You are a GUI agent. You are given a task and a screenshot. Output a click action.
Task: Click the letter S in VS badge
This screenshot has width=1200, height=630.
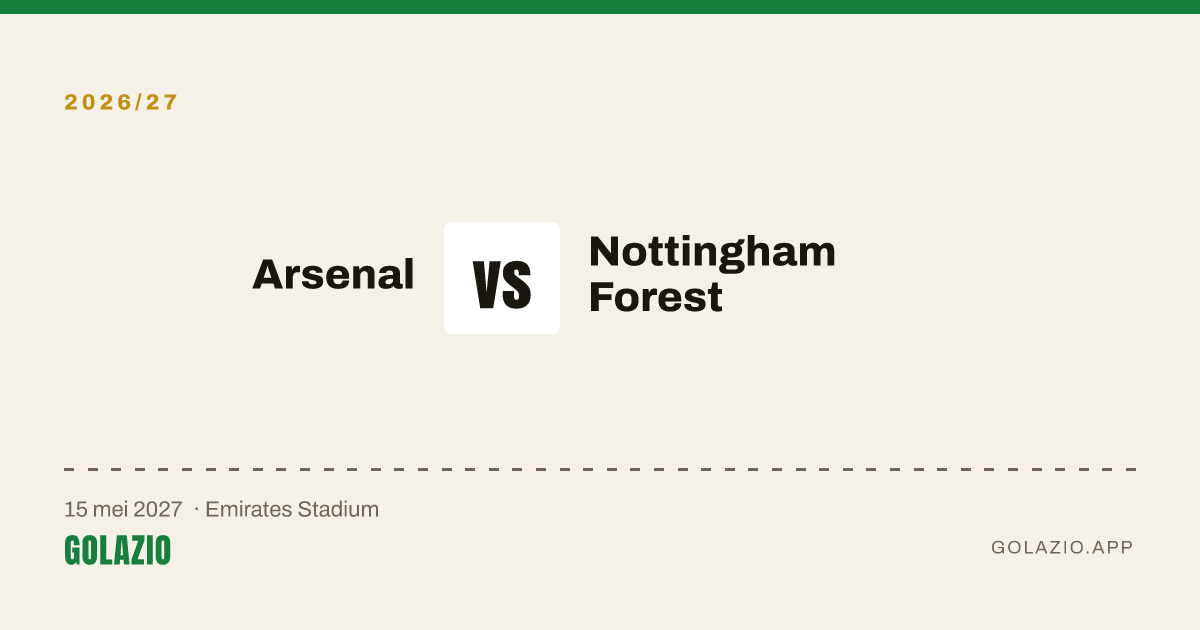pyautogui.click(x=518, y=284)
